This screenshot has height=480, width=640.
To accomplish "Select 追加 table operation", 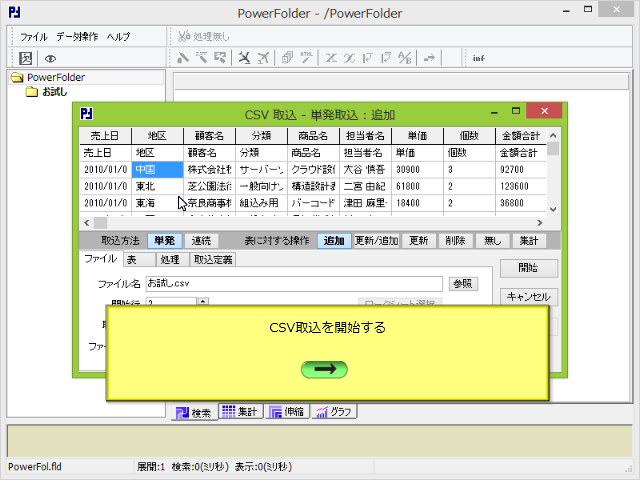I will tap(334, 241).
